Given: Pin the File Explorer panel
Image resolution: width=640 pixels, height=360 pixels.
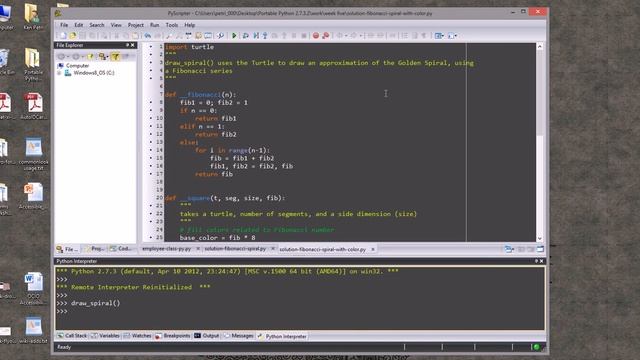Looking at the screenshot, I should click(x=127, y=45).
